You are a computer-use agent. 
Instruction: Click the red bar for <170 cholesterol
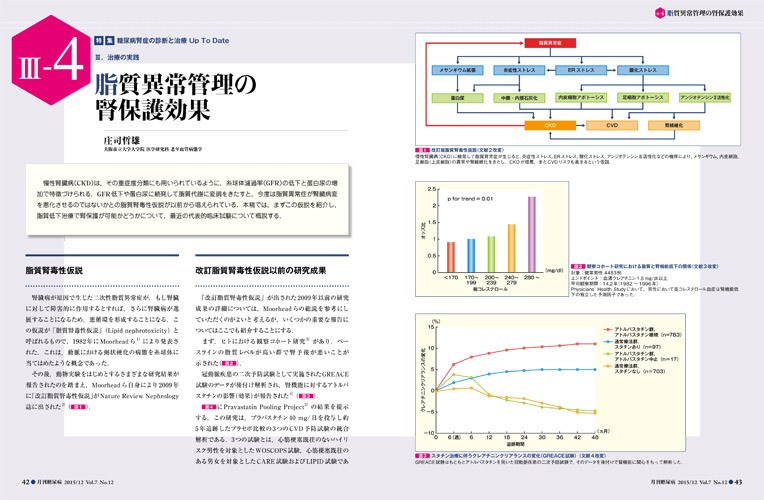point(451,257)
